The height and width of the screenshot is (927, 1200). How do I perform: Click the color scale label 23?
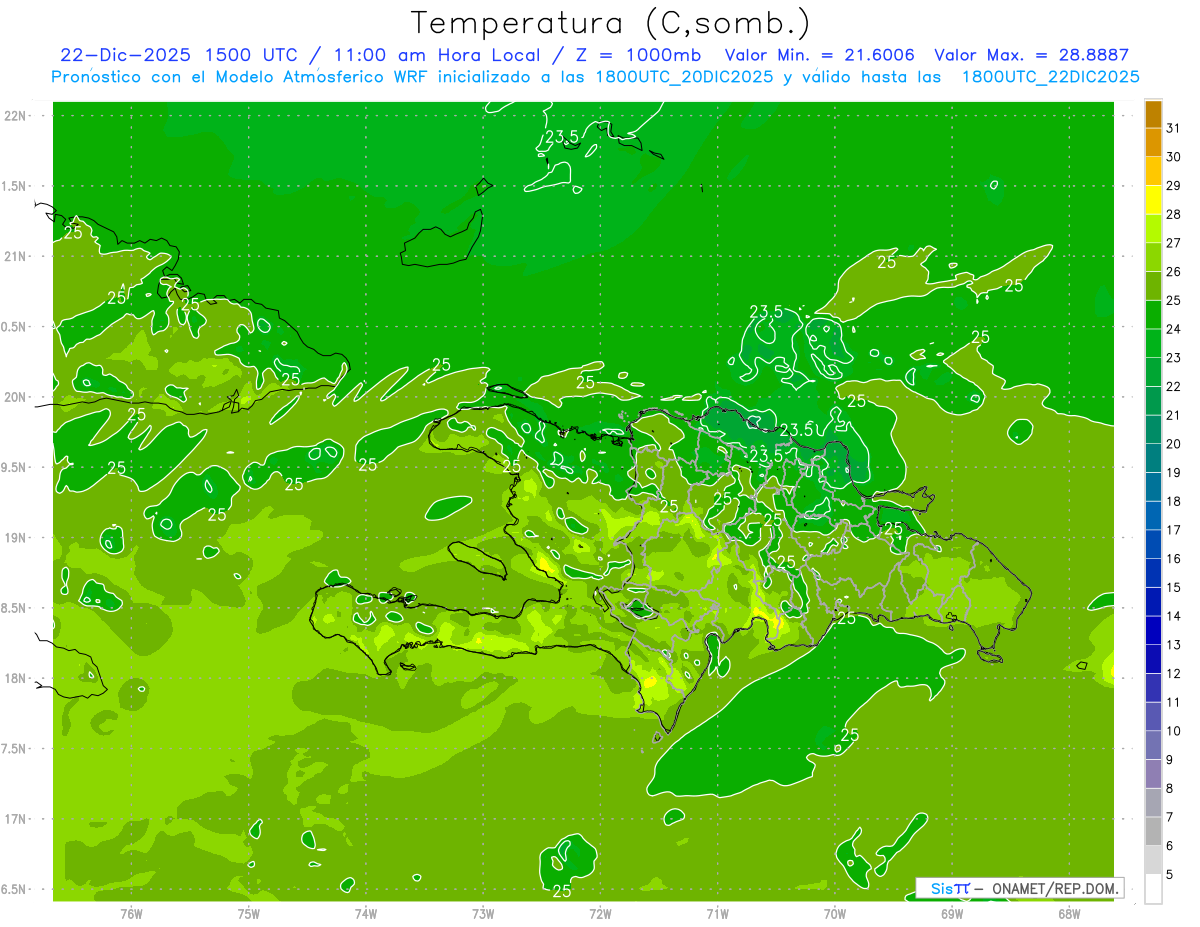coord(1174,357)
